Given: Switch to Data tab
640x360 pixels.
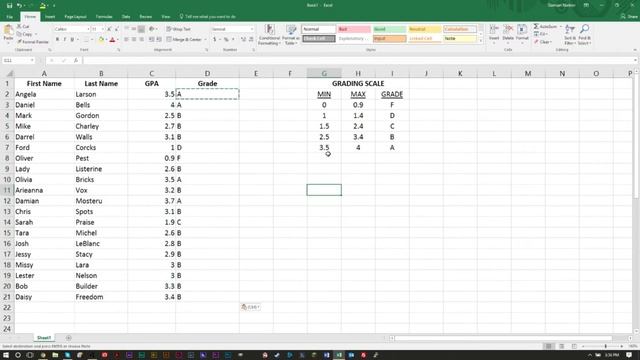Looking at the screenshot, I should coord(126,17).
